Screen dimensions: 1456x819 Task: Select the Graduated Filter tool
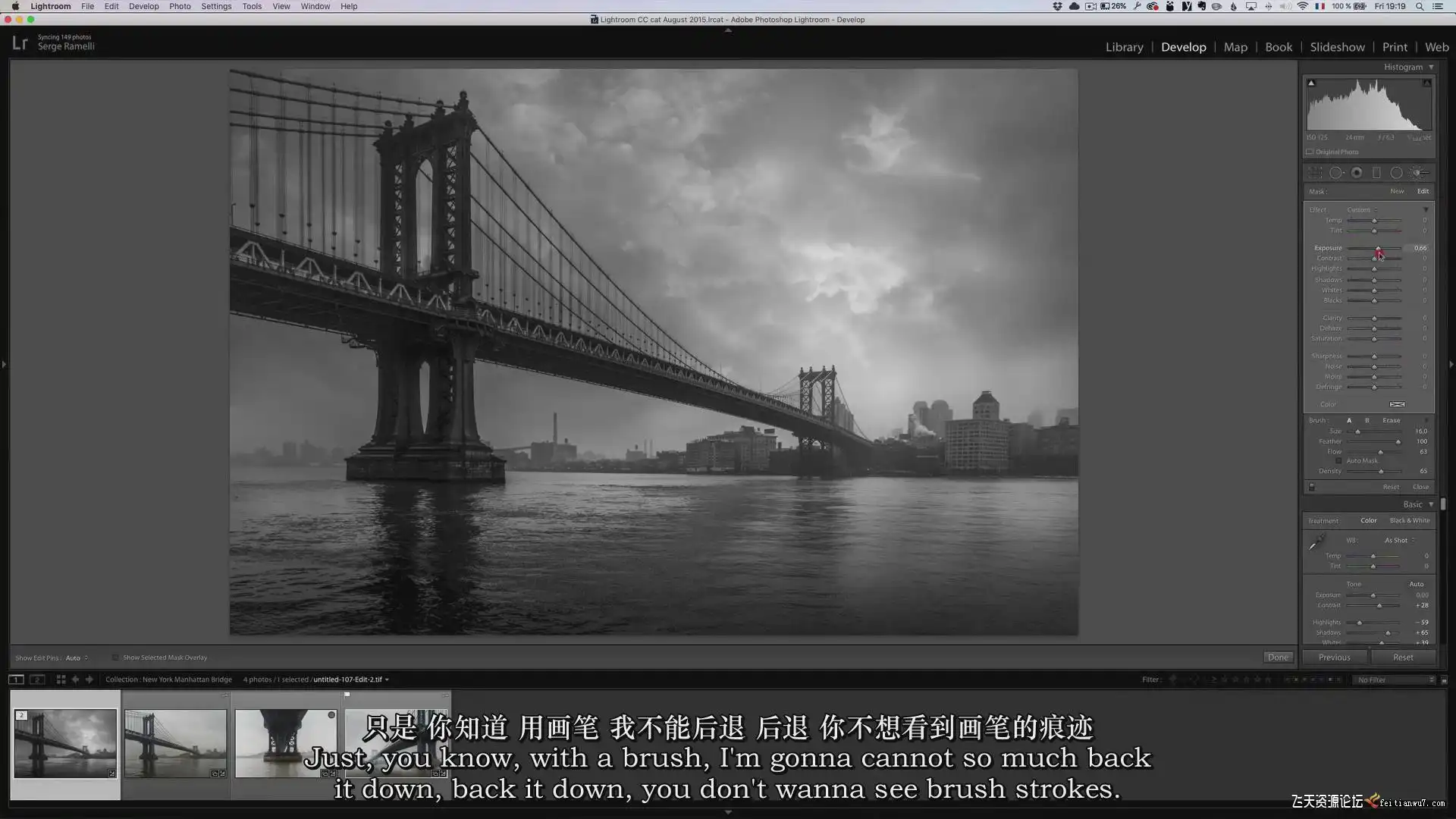coord(1376,173)
